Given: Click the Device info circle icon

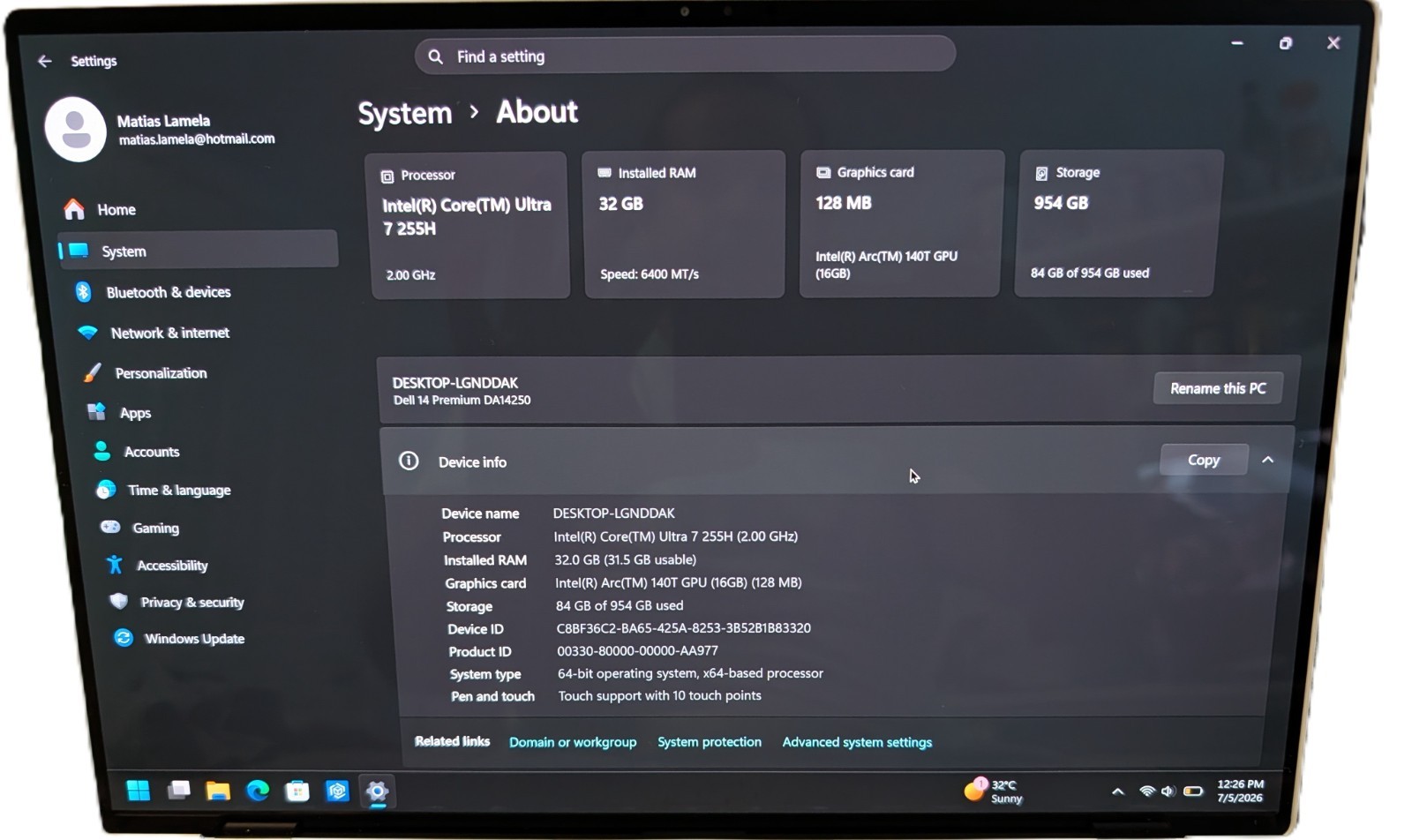Looking at the screenshot, I should point(409,461).
